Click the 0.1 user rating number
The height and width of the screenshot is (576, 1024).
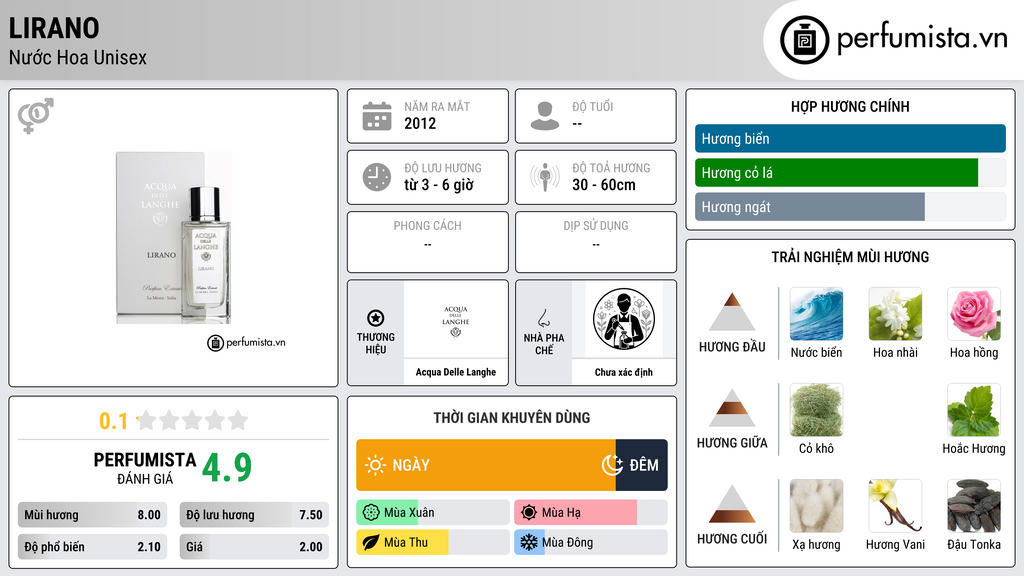(113, 421)
